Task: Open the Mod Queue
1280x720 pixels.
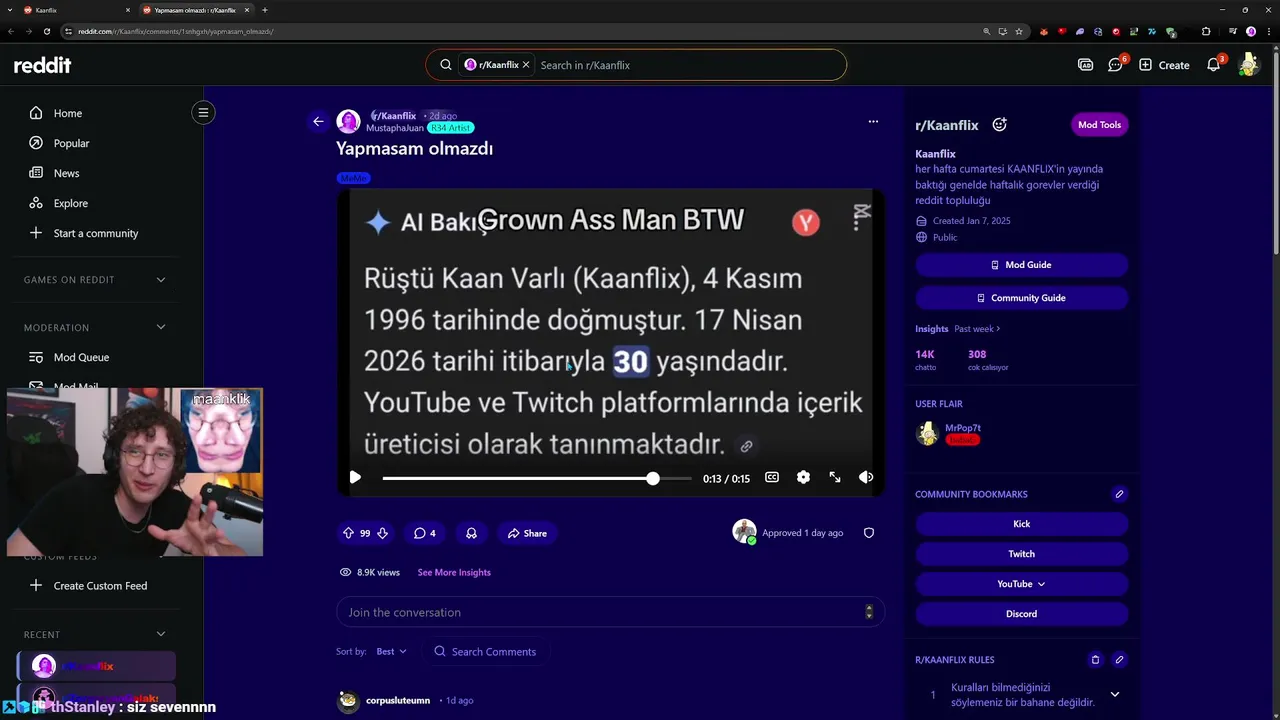Action: (81, 357)
